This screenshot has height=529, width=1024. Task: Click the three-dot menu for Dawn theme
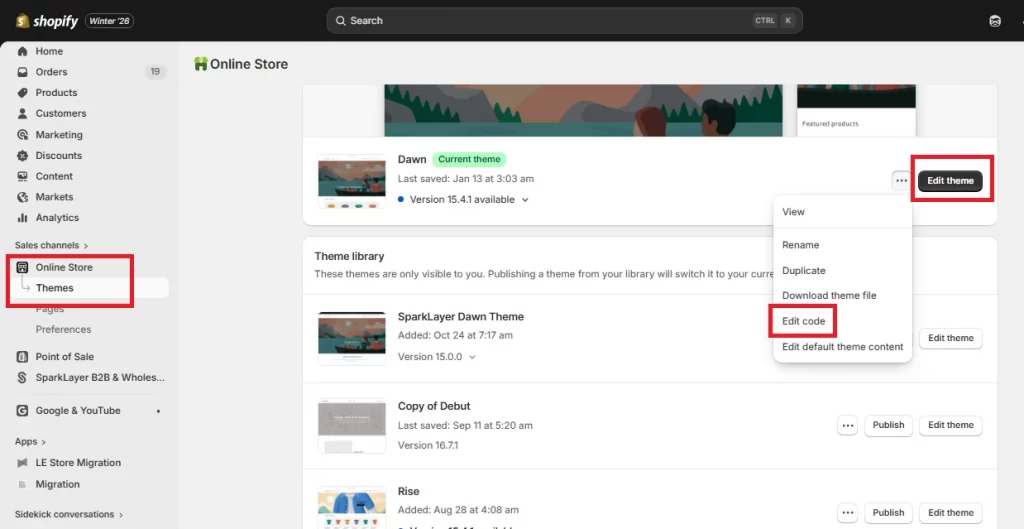click(x=902, y=181)
